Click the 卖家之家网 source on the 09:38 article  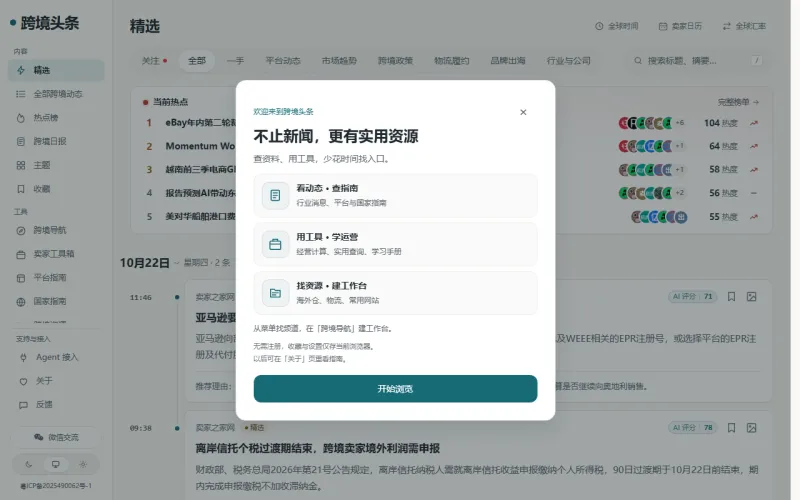click(x=215, y=428)
